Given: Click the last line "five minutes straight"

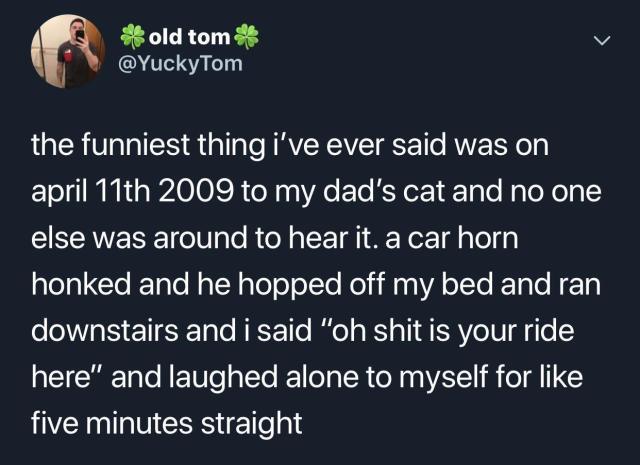Looking at the screenshot, I should (167, 423).
